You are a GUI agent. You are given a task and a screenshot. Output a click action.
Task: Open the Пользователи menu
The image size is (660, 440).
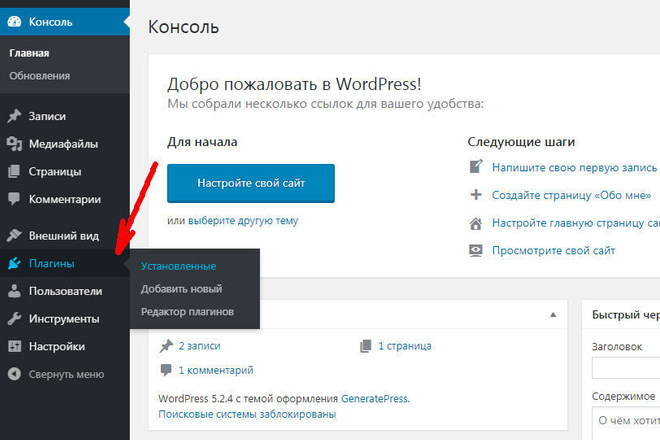65,291
